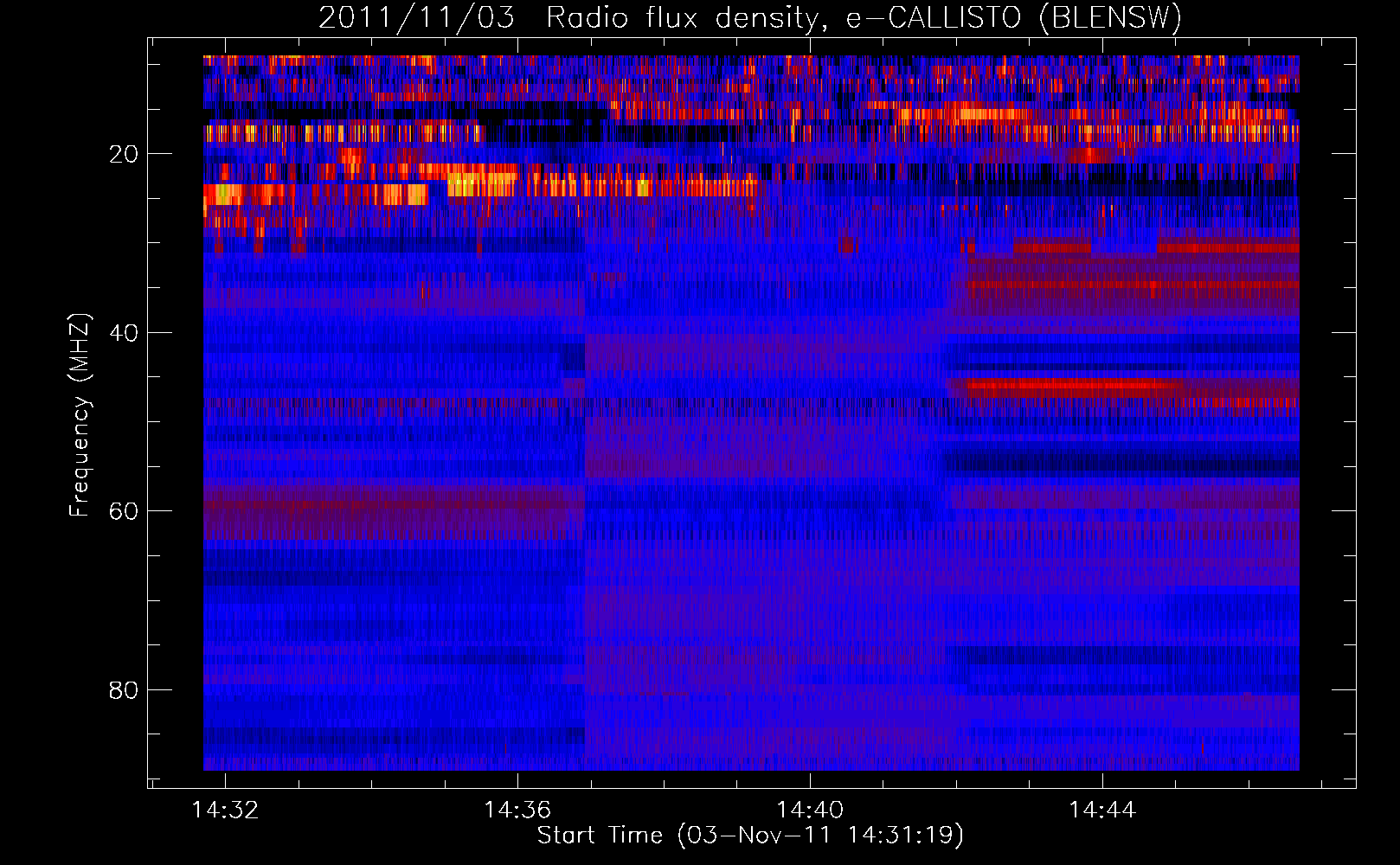The width and height of the screenshot is (1400, 865).
Task: Click the 60 frequency tick label
Action: point(124,511)
